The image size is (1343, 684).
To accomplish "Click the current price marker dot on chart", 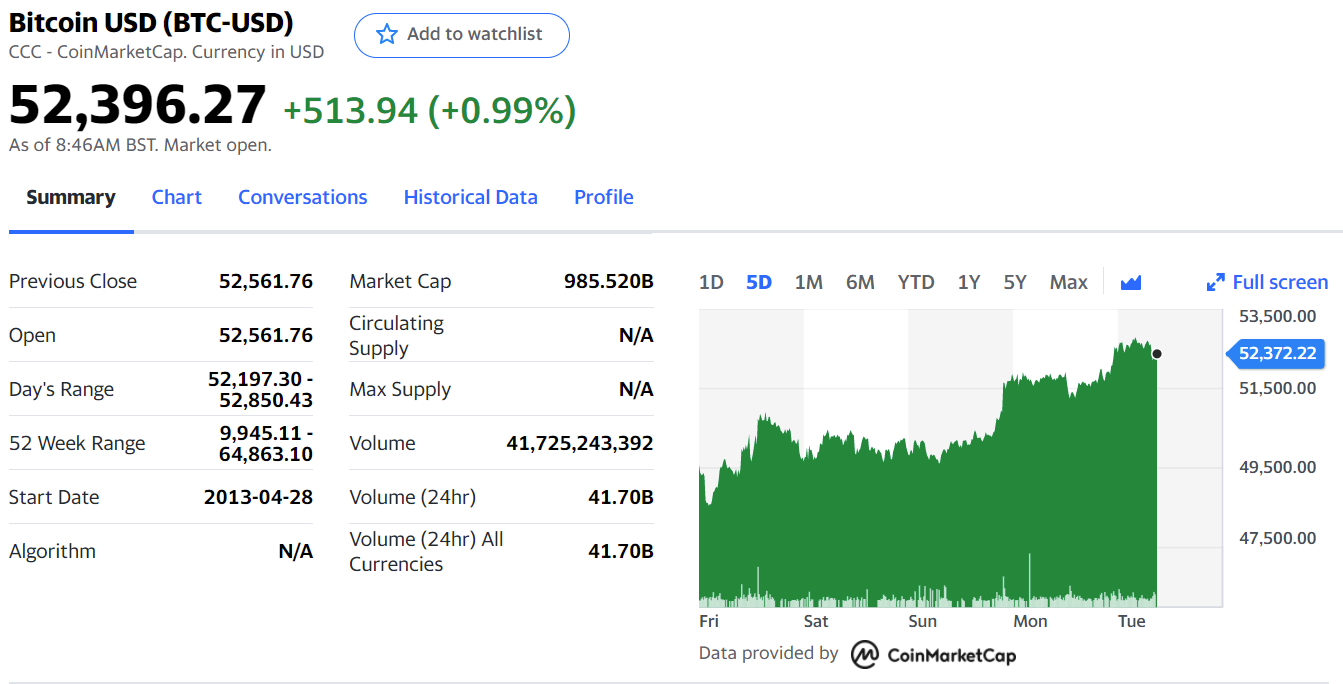I will tap(1157, 353).
